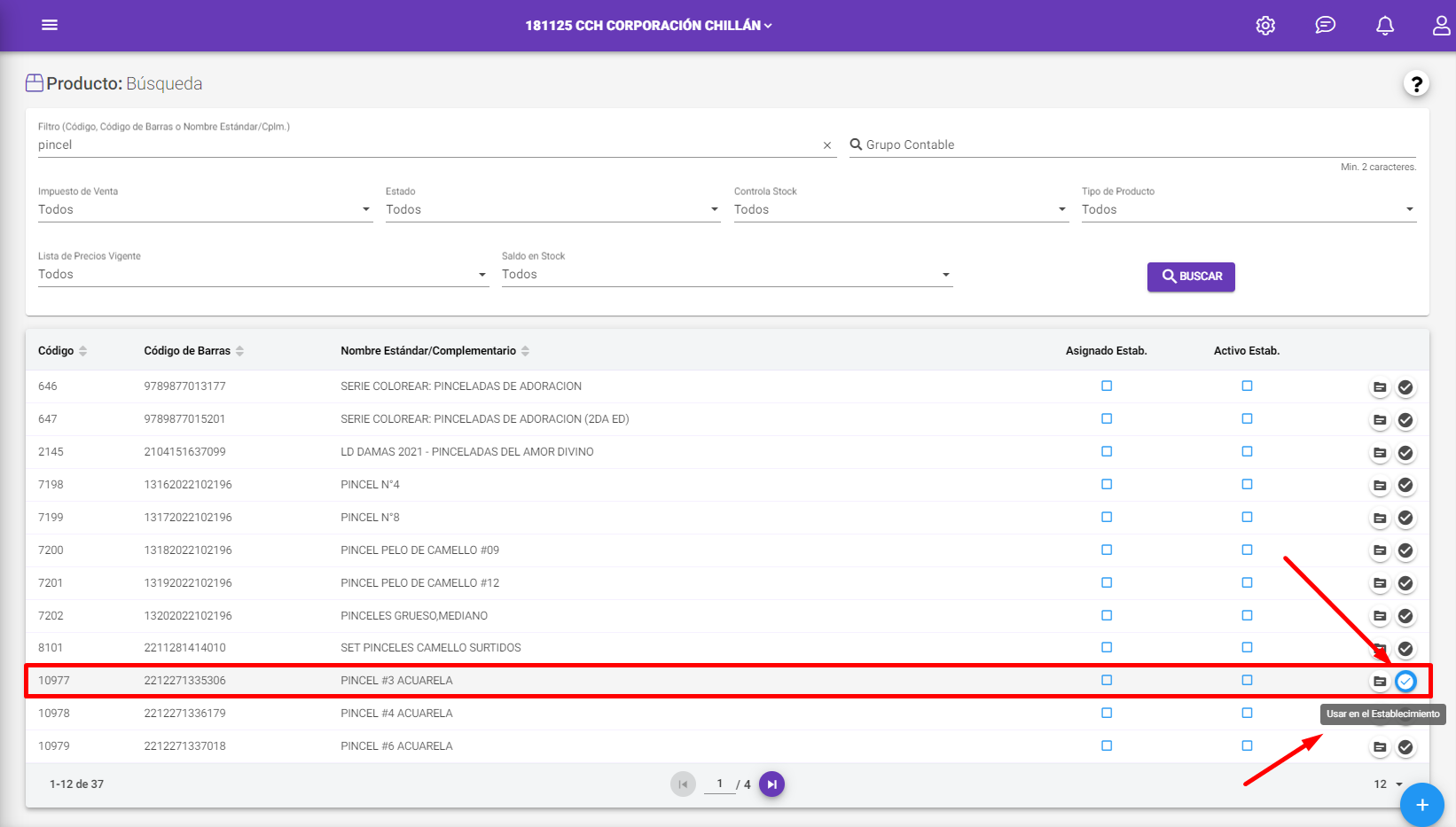Click barcode 2212271336179
Image resolution: width=1456 pixels, height=827 pixels.
click(184, 714)
